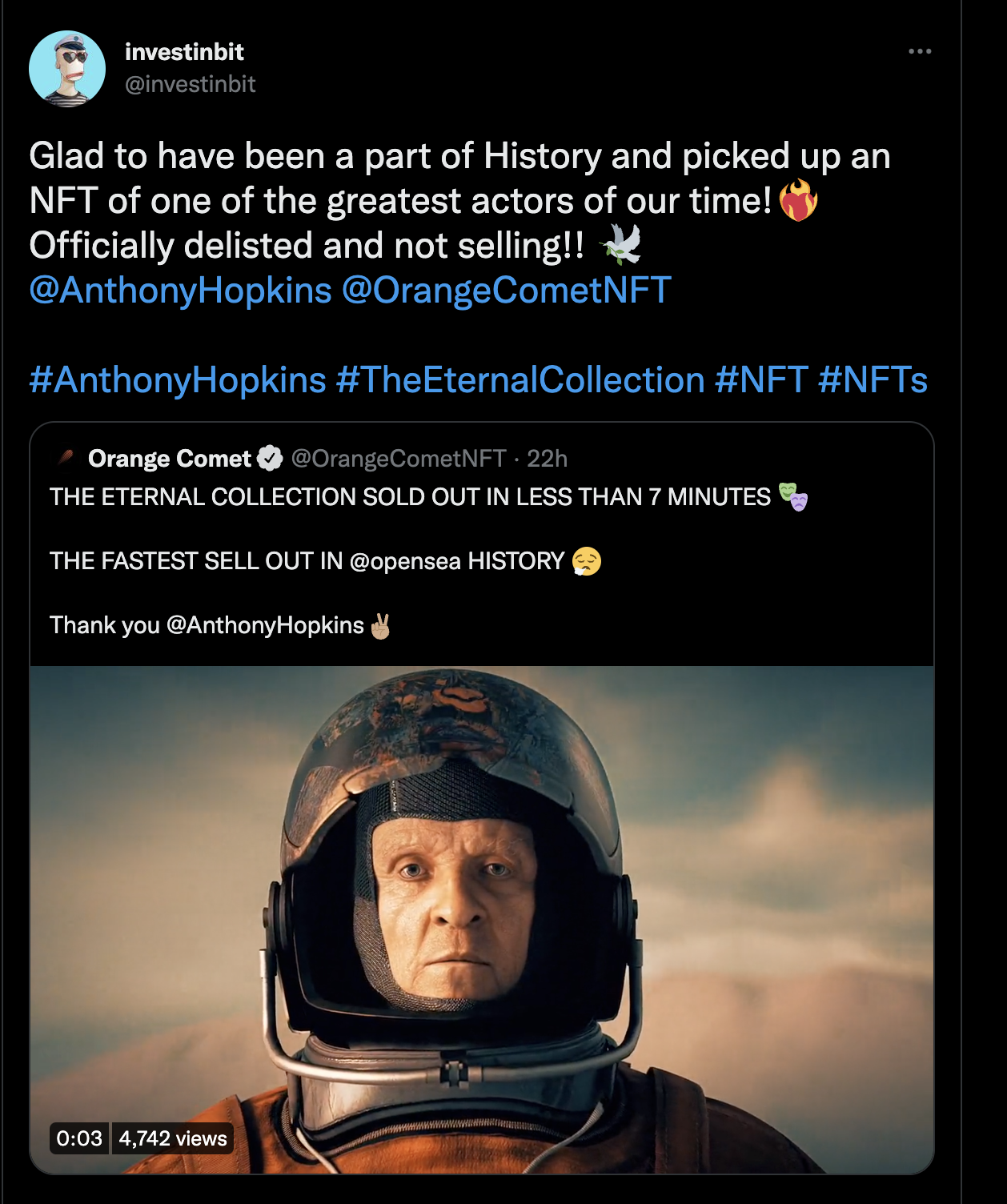Click the investinbit profile avatar

(x=67, y=69)
